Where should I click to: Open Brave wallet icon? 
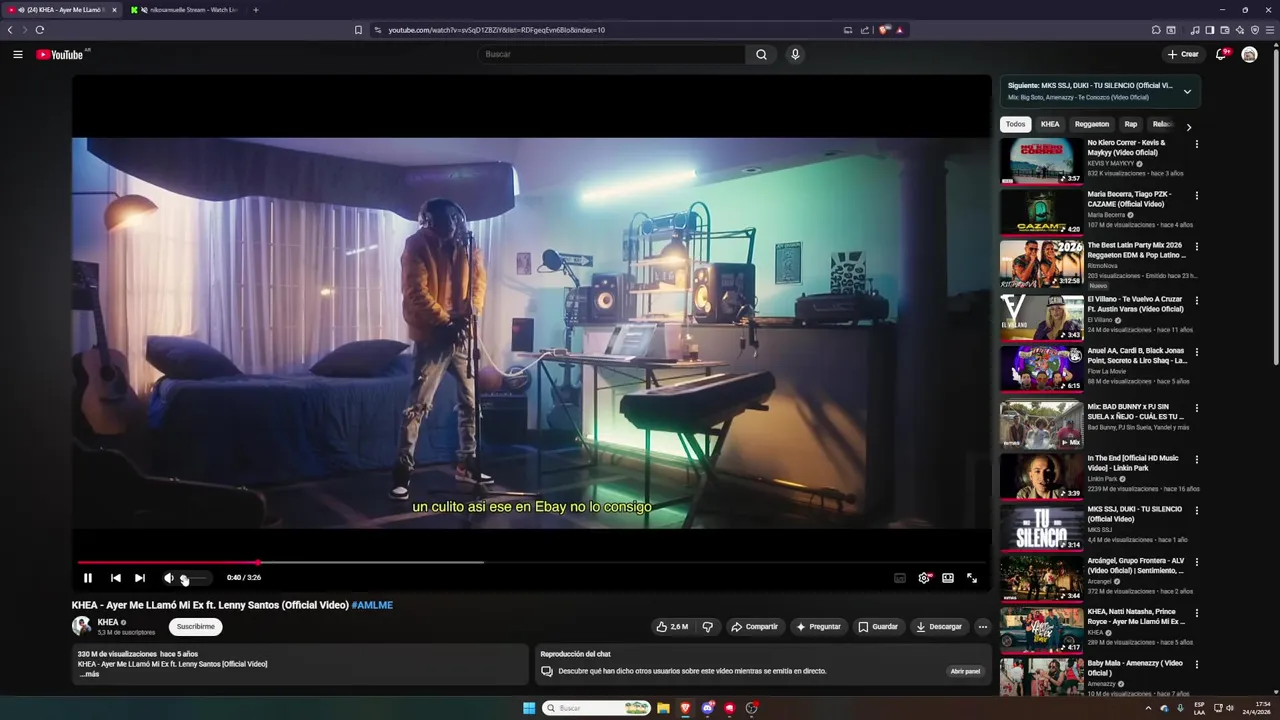[1225, 30]
